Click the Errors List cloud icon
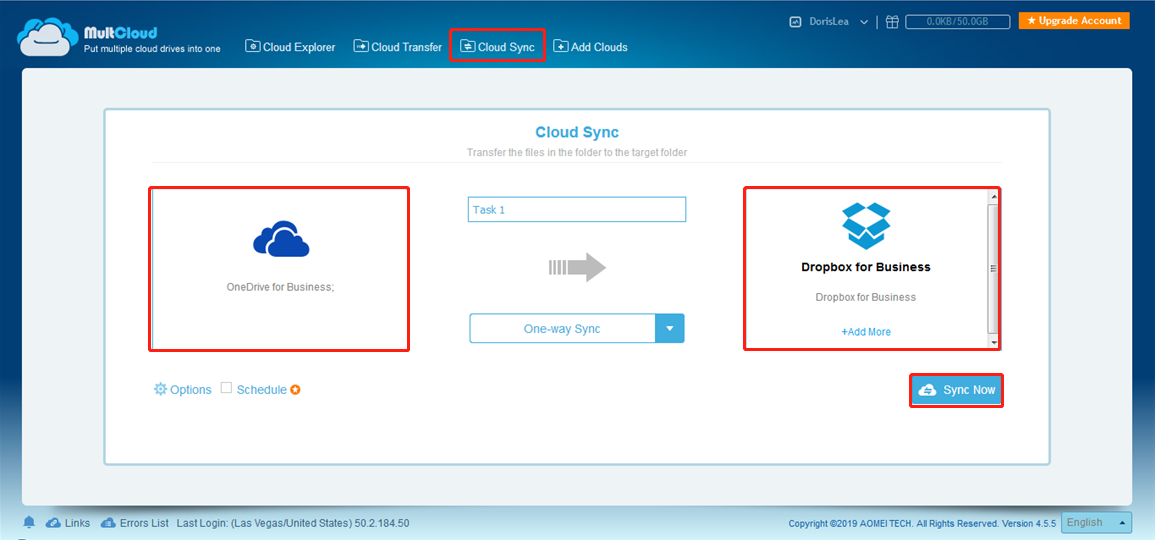1155x540 pixels. (x=108, y=523)
